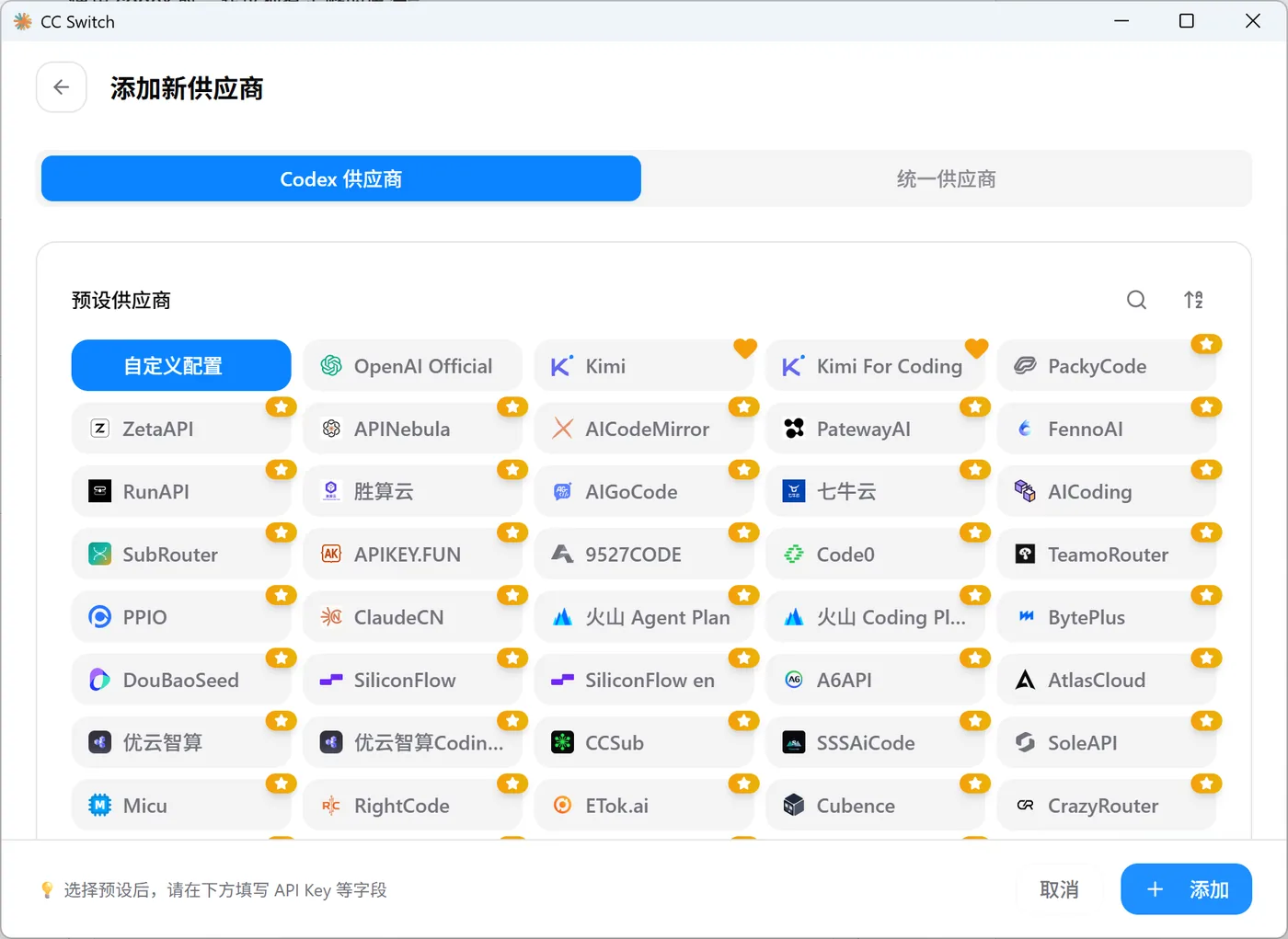The image size is (1288, 939).
Task: Pick the ClaudeCN preset
Action: 412,617
